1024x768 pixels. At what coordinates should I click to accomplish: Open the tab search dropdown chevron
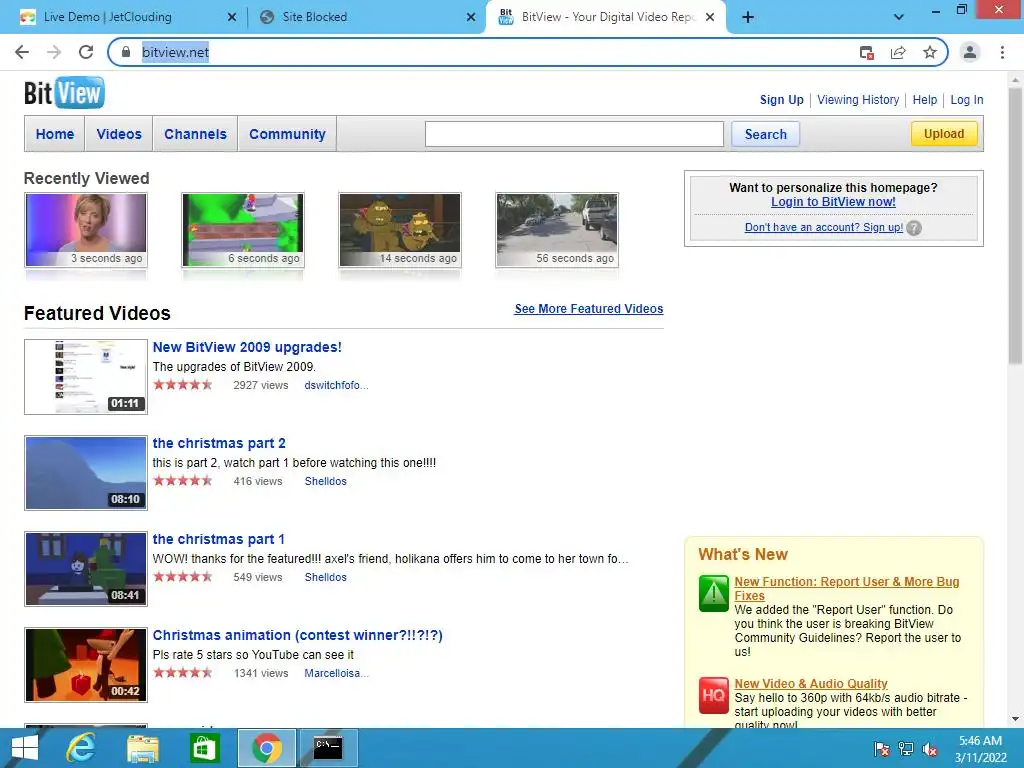coord(899,17)
